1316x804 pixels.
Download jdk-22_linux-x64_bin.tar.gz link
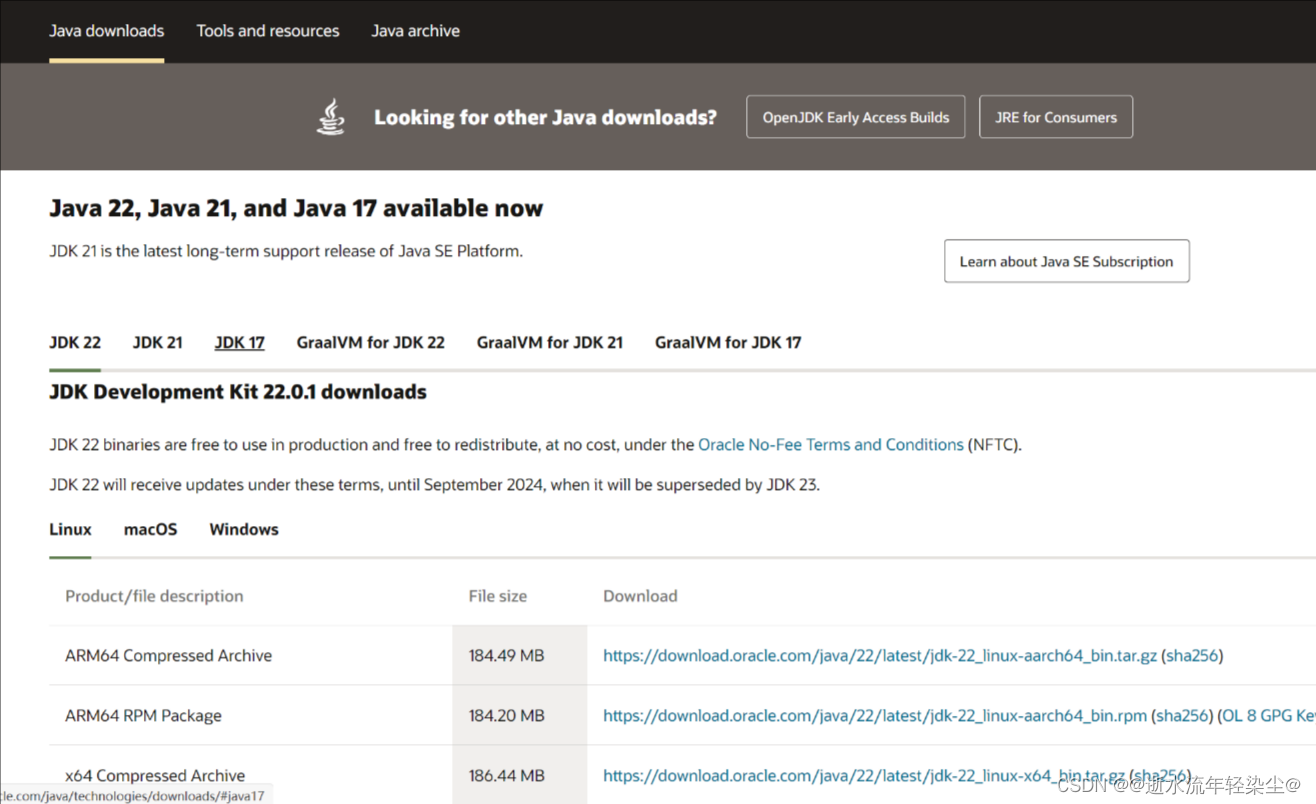(x=864, y=776)
